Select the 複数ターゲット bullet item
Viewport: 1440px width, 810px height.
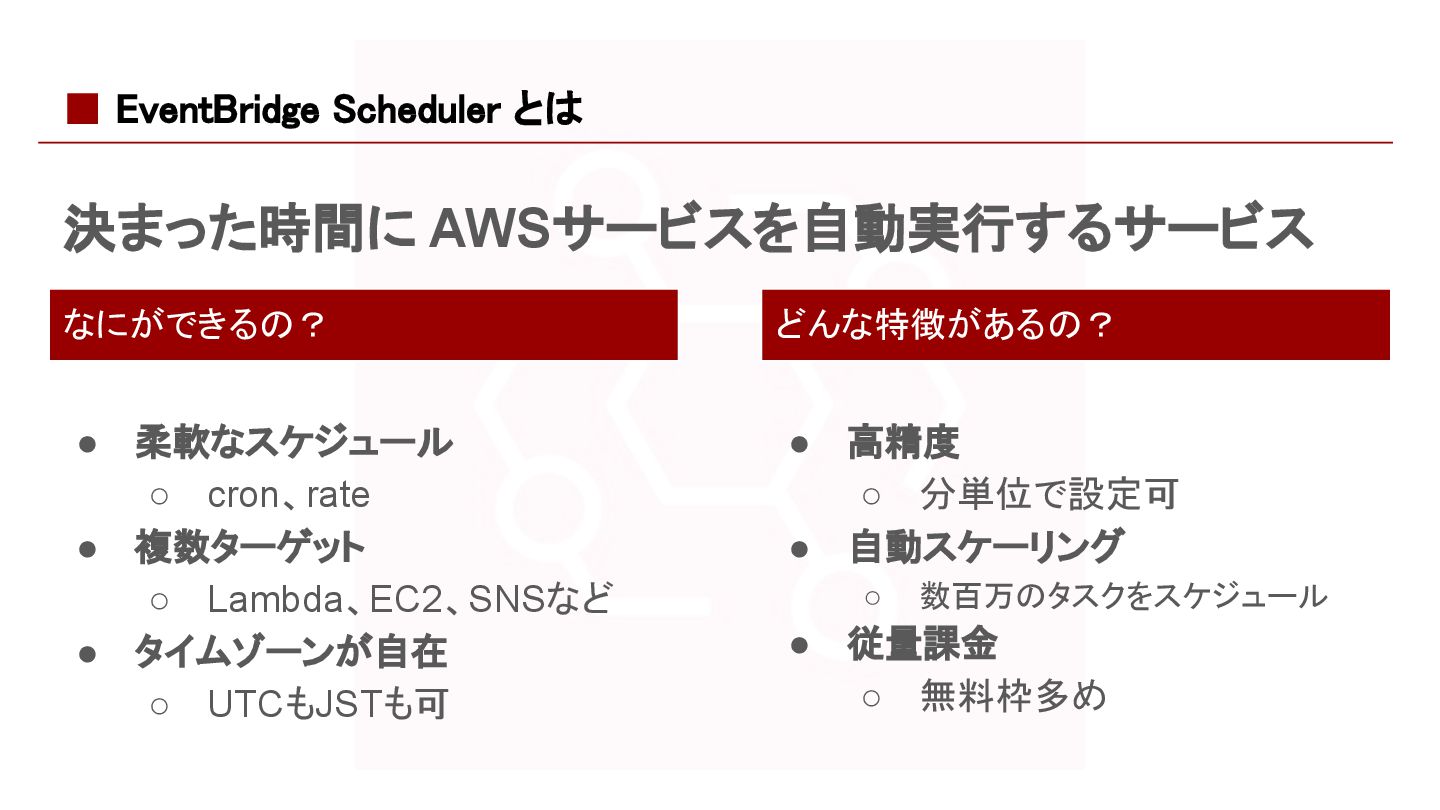point(250,547)
